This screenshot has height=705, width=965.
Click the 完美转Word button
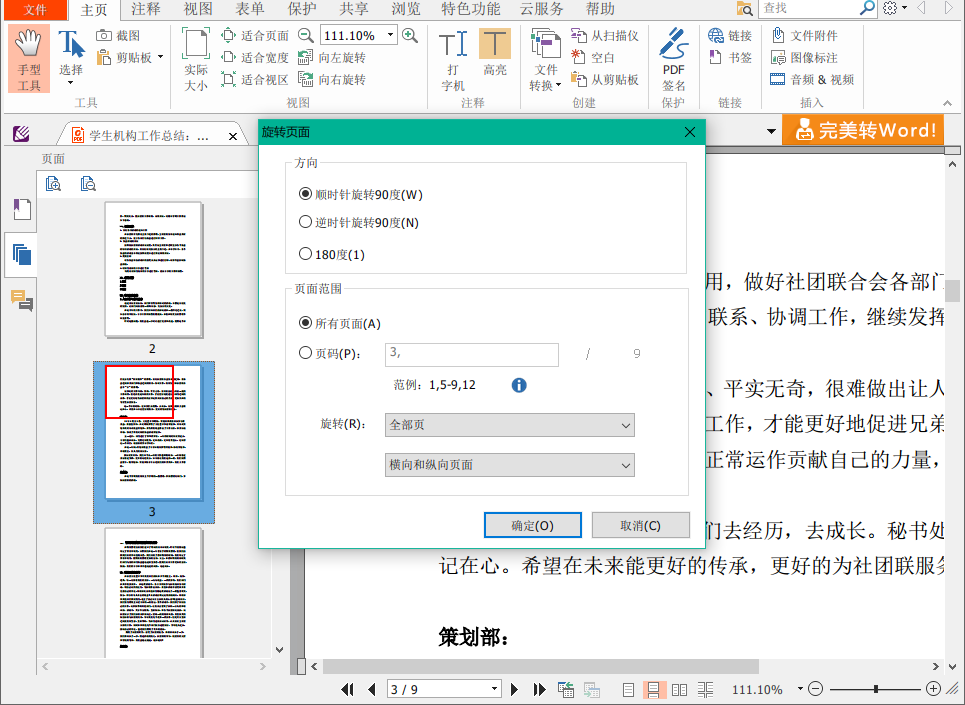click(862, 129)
